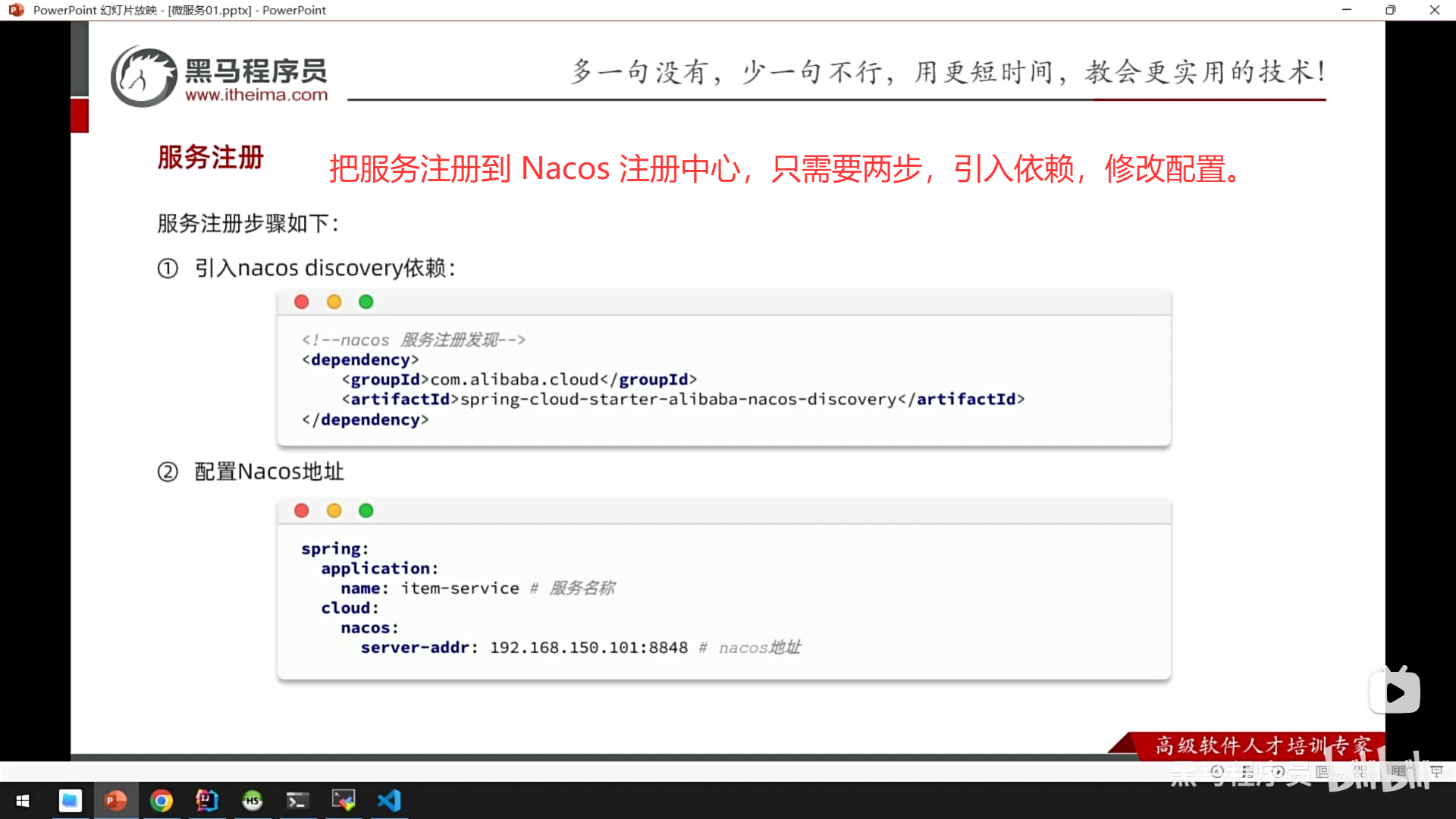Select PowerPoint in the taskbar
Viewport: 1456px width, 819px height.
115,801
